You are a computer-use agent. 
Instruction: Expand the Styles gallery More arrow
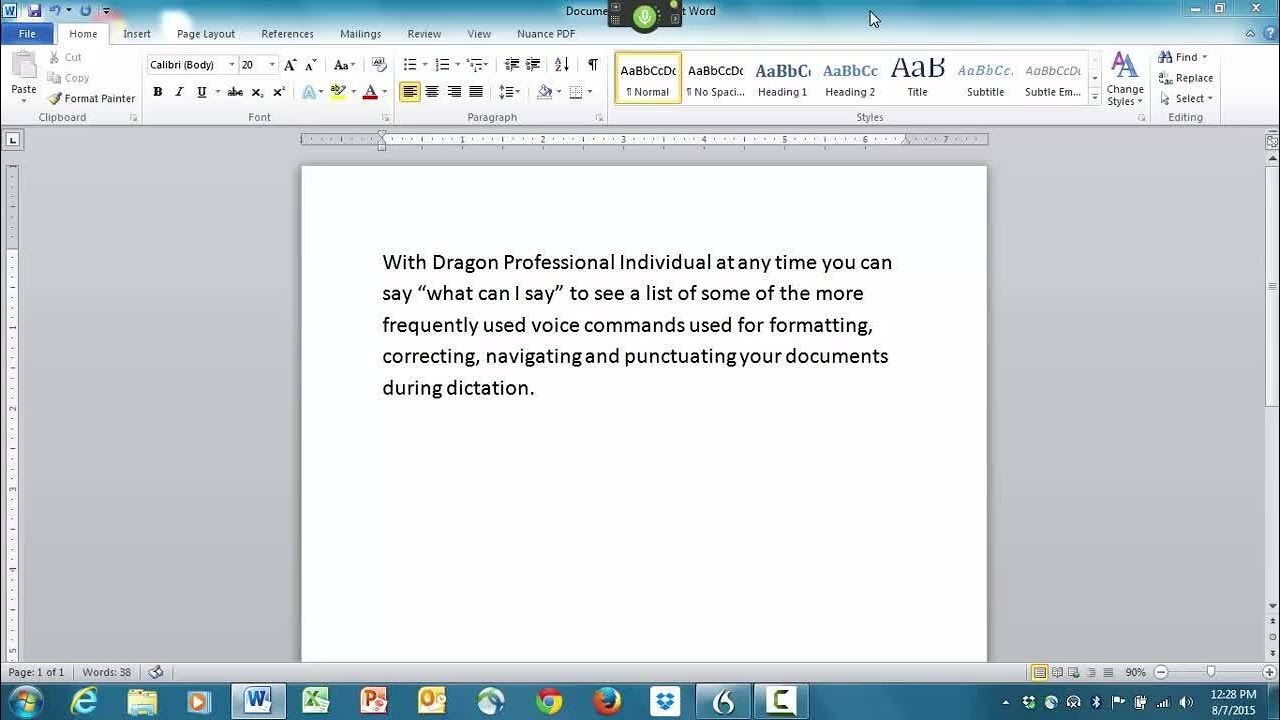[1095, 98]
